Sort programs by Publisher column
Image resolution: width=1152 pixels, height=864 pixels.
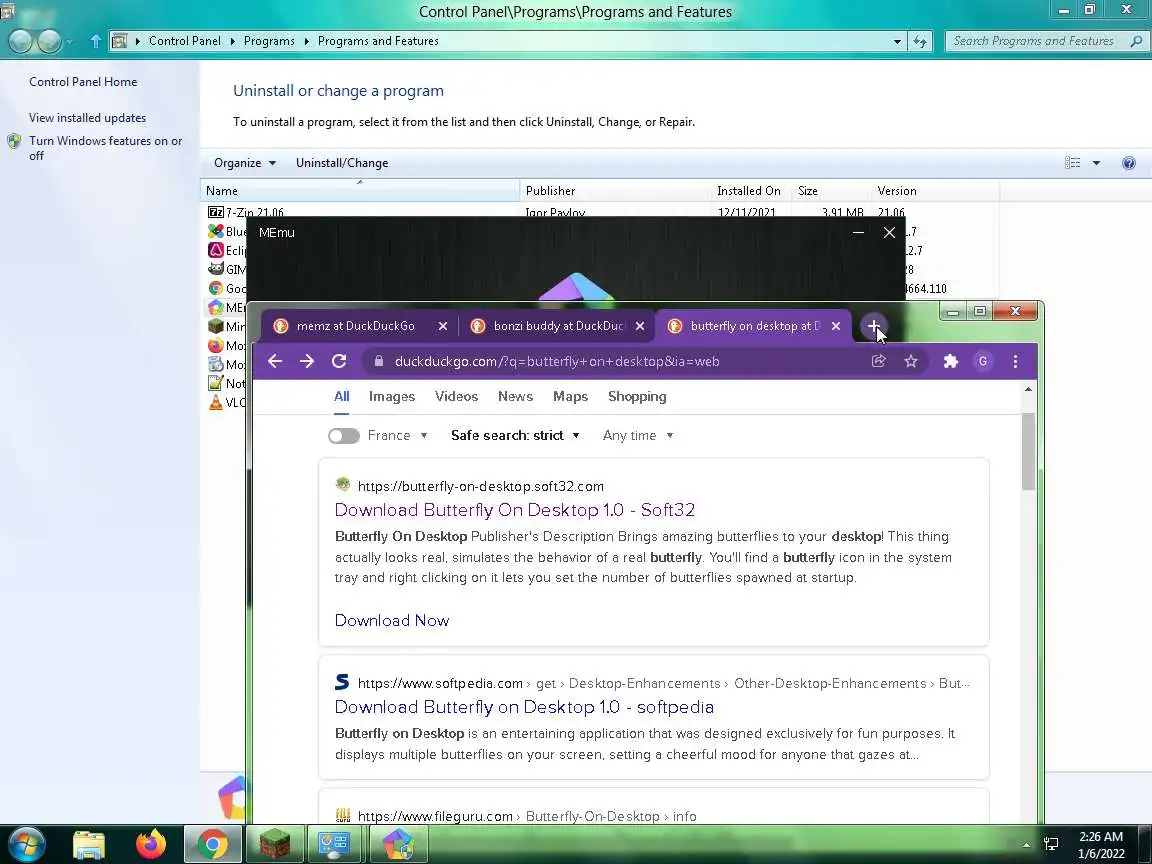[616, 191]
